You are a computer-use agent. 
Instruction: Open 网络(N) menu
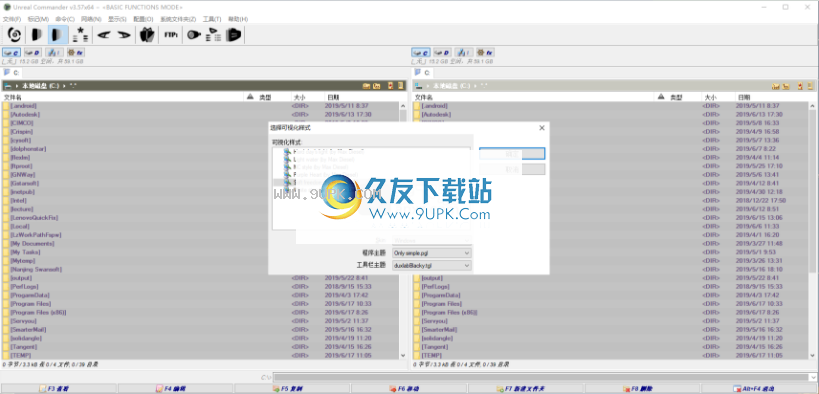(91, 19)
